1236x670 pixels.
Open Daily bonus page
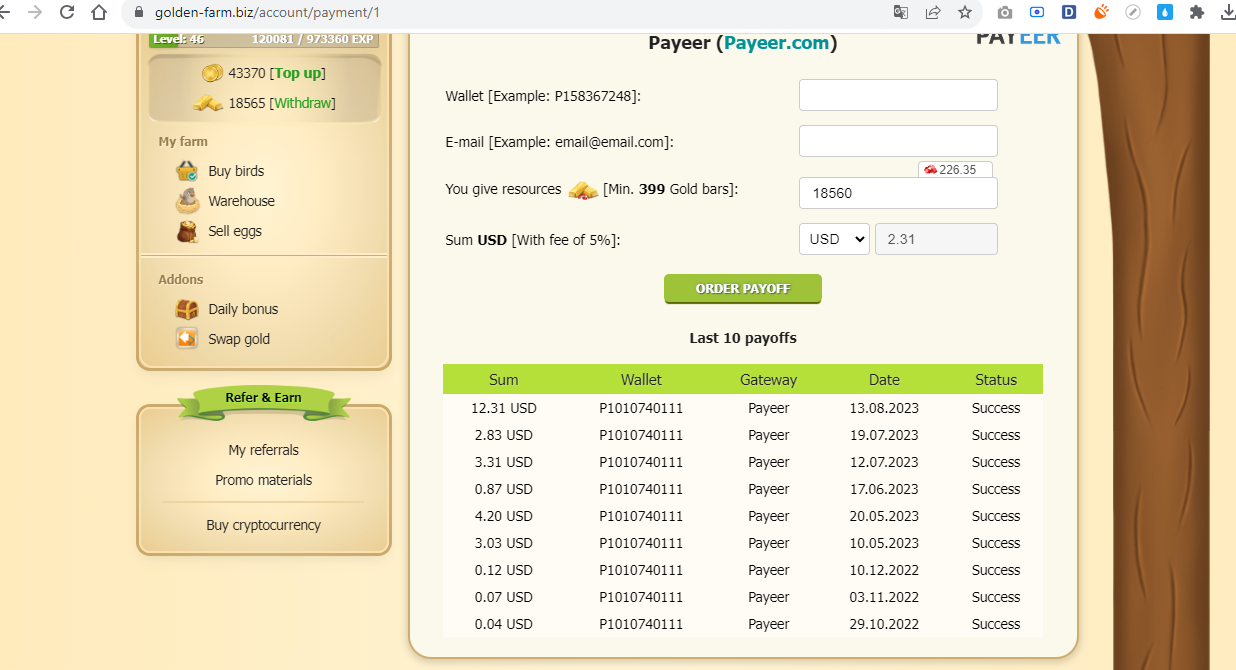[243, 309]
